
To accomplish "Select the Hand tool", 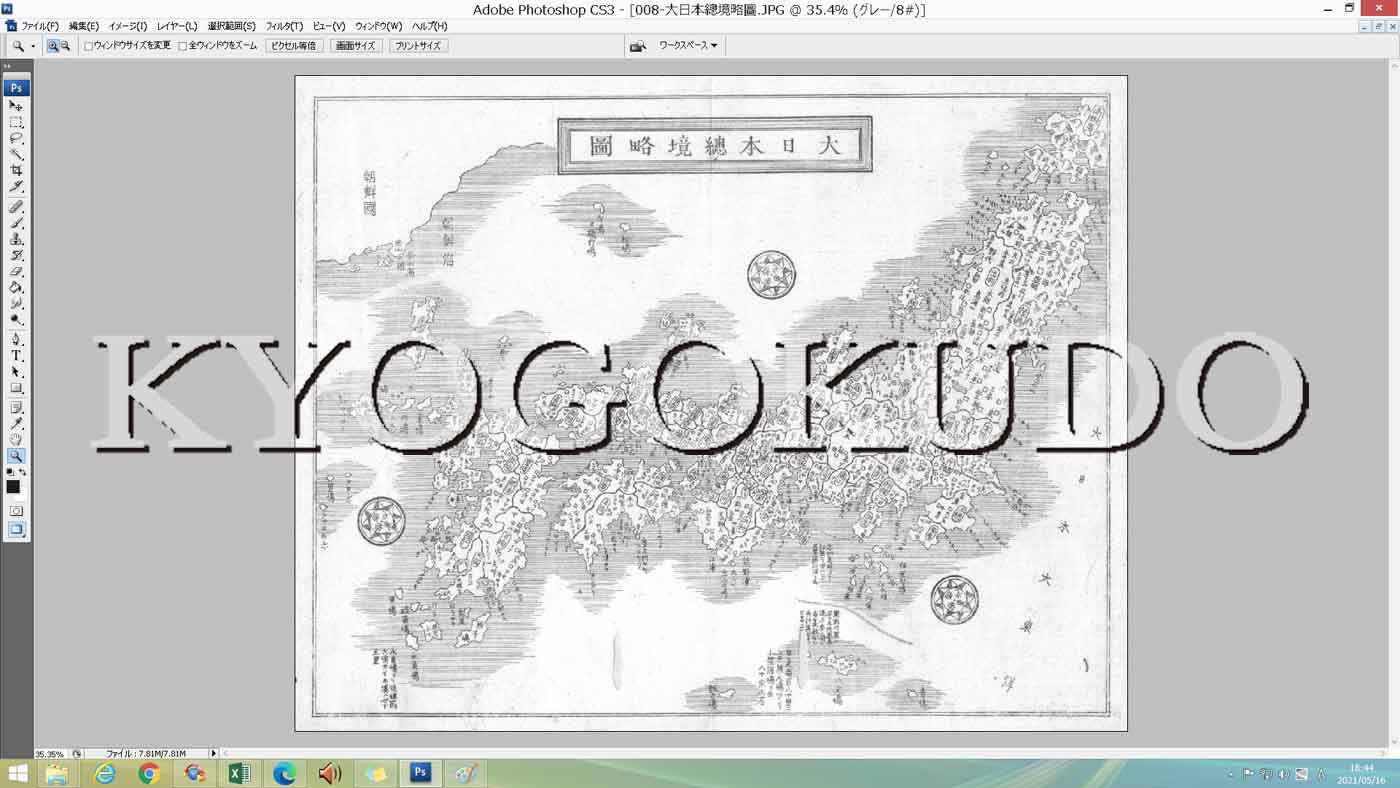I will (16, 439).
